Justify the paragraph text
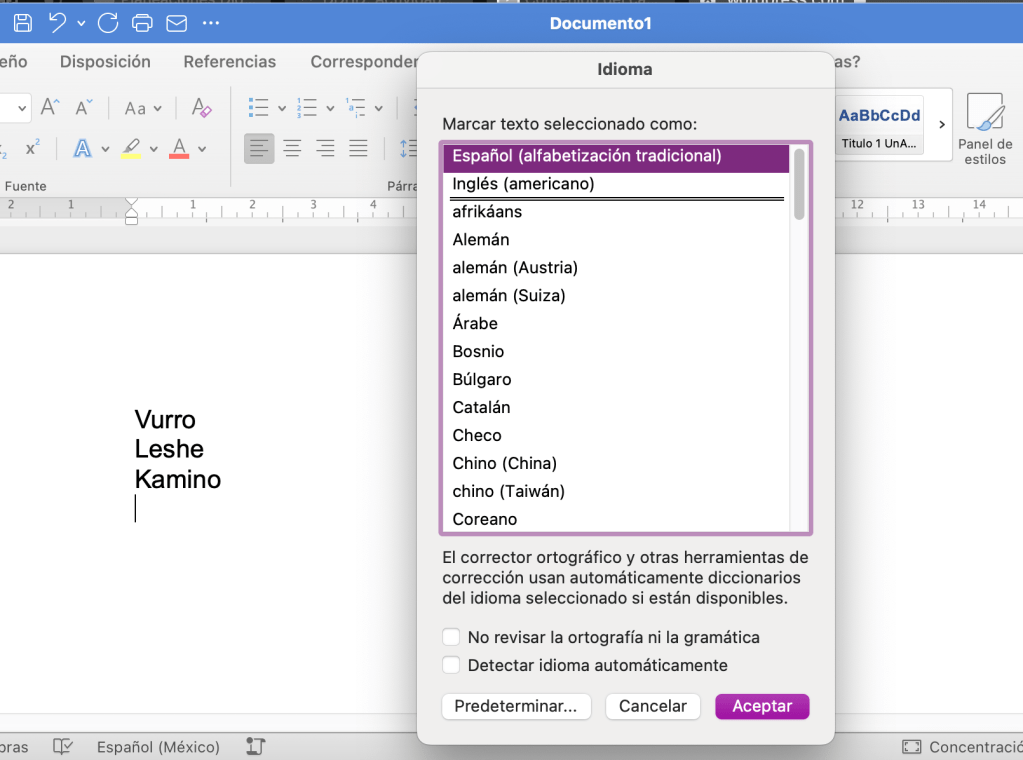Image resolution: width=1023 pixels, height=760 pixels. tap(358, 149)
